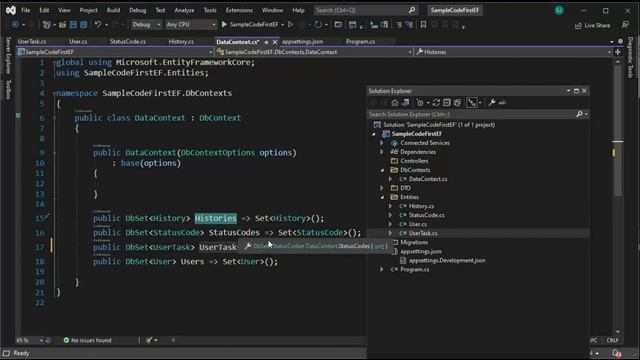The image size is (640, 360).
Task: Click the Visual Studio logo icon
Action: (11, 10)
